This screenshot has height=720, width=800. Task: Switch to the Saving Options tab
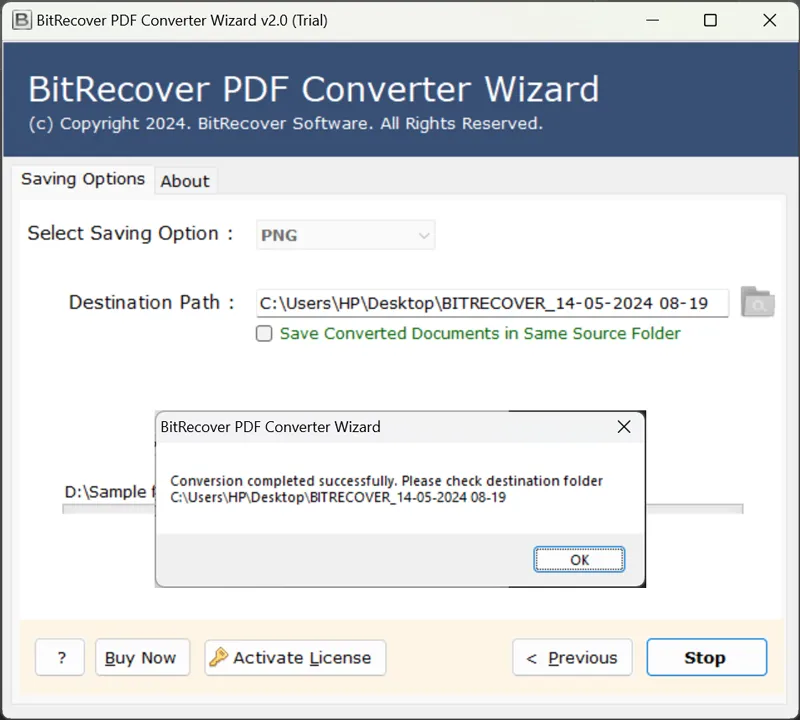pyautogui.click(x=83, y=179)
